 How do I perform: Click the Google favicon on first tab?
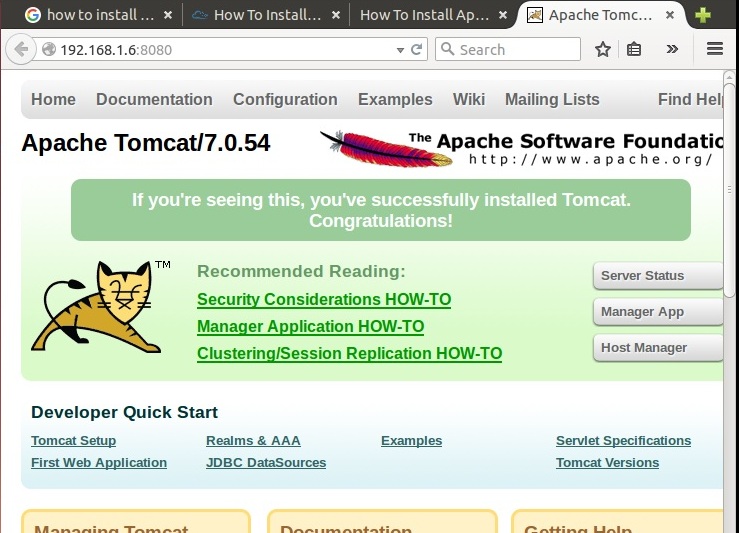(x=33, y=15)
